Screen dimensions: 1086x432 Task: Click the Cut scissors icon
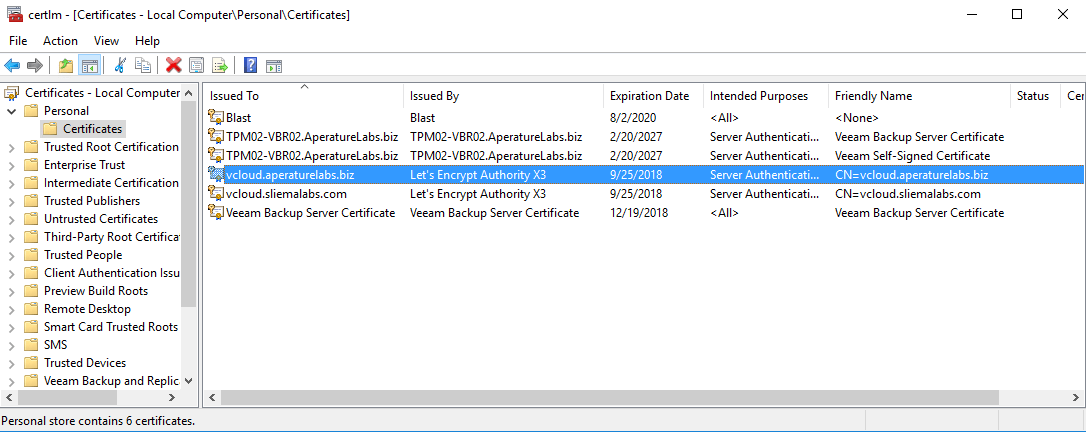(120, 66)
